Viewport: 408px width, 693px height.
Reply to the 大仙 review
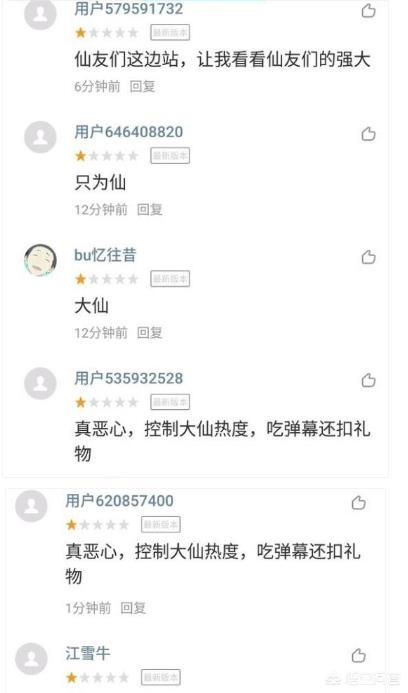coord(150,332)
